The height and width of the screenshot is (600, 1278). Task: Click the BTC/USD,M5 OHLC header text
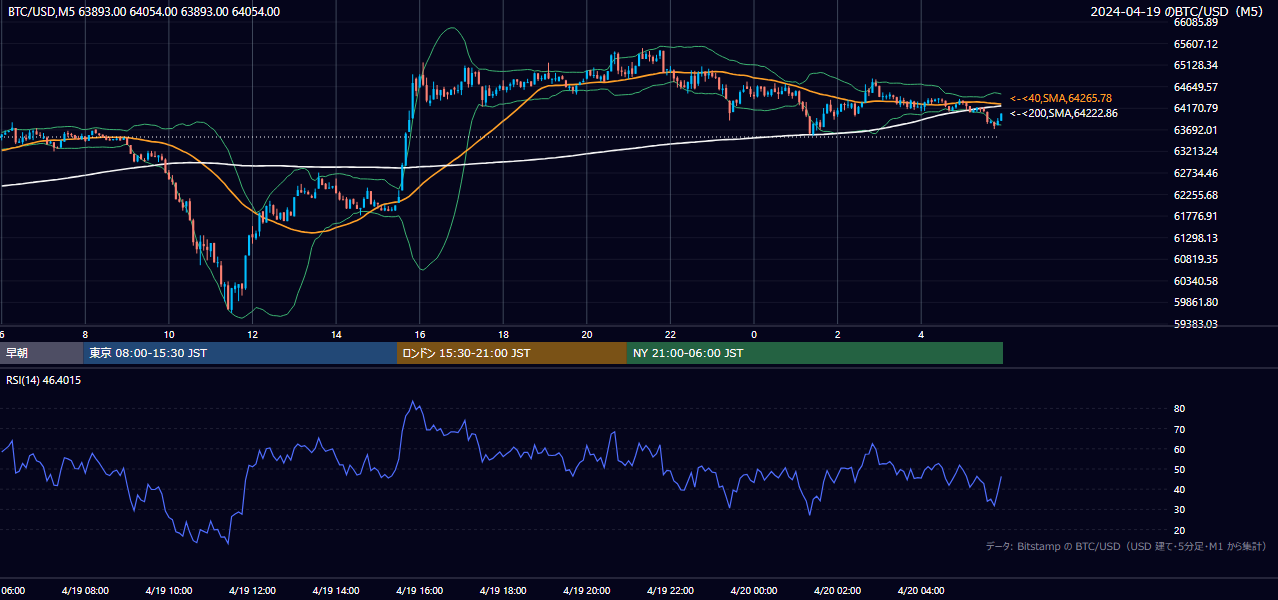(x=144, y=12)
